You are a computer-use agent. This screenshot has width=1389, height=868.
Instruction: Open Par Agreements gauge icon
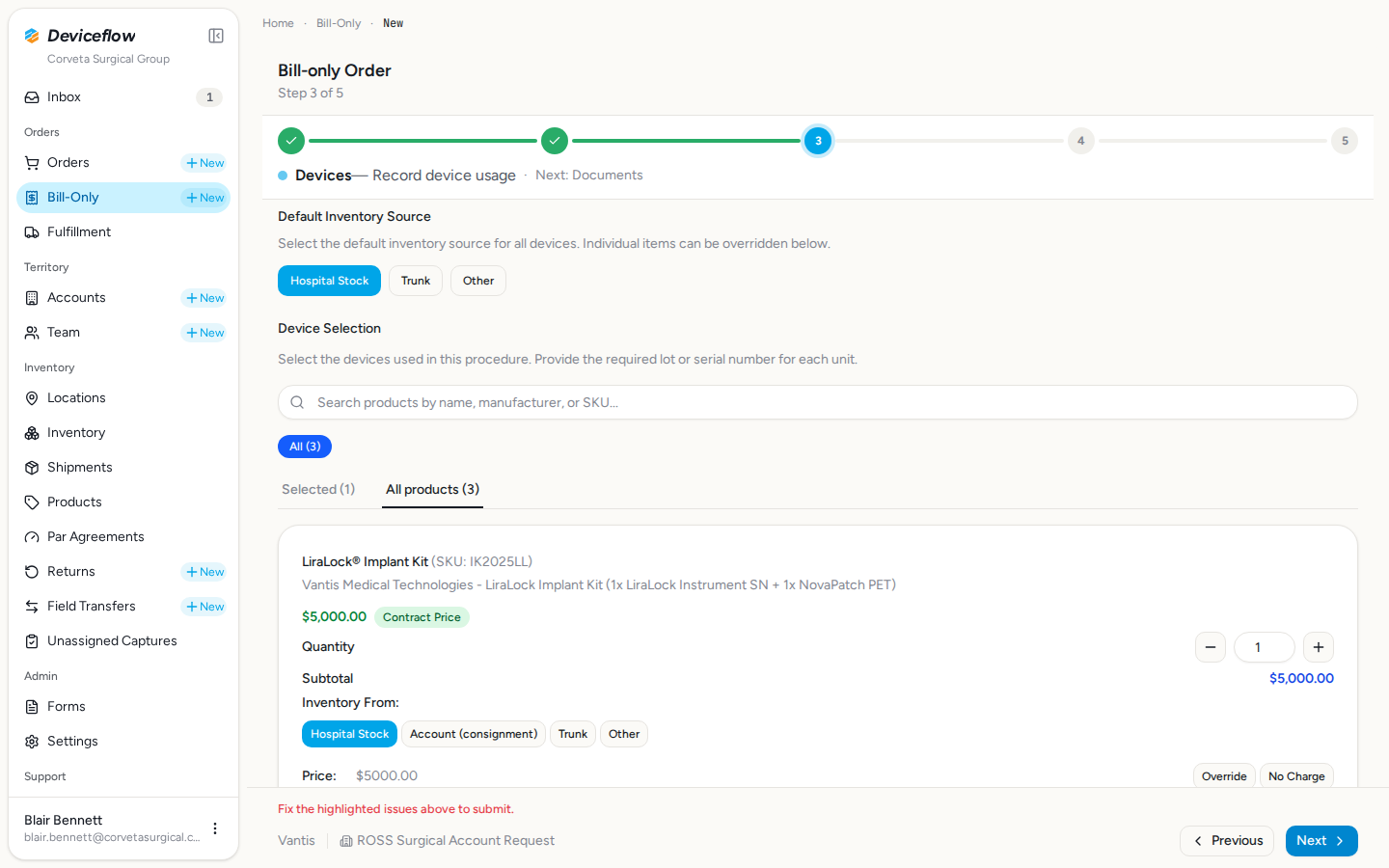pyautogui.click(x=32, y=537)
